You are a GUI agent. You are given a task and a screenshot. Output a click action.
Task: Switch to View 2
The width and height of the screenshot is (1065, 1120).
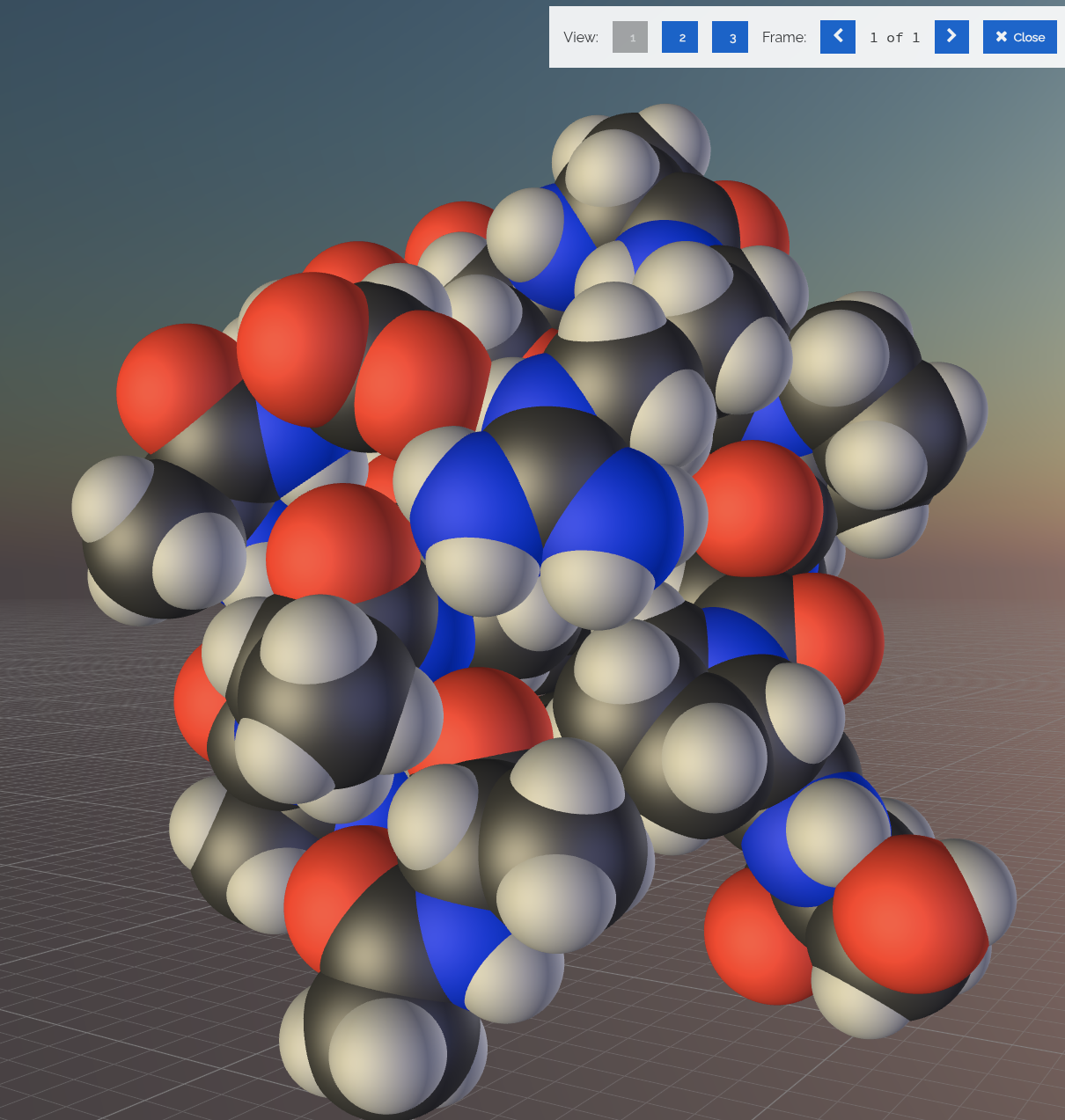tap(679, 37)
